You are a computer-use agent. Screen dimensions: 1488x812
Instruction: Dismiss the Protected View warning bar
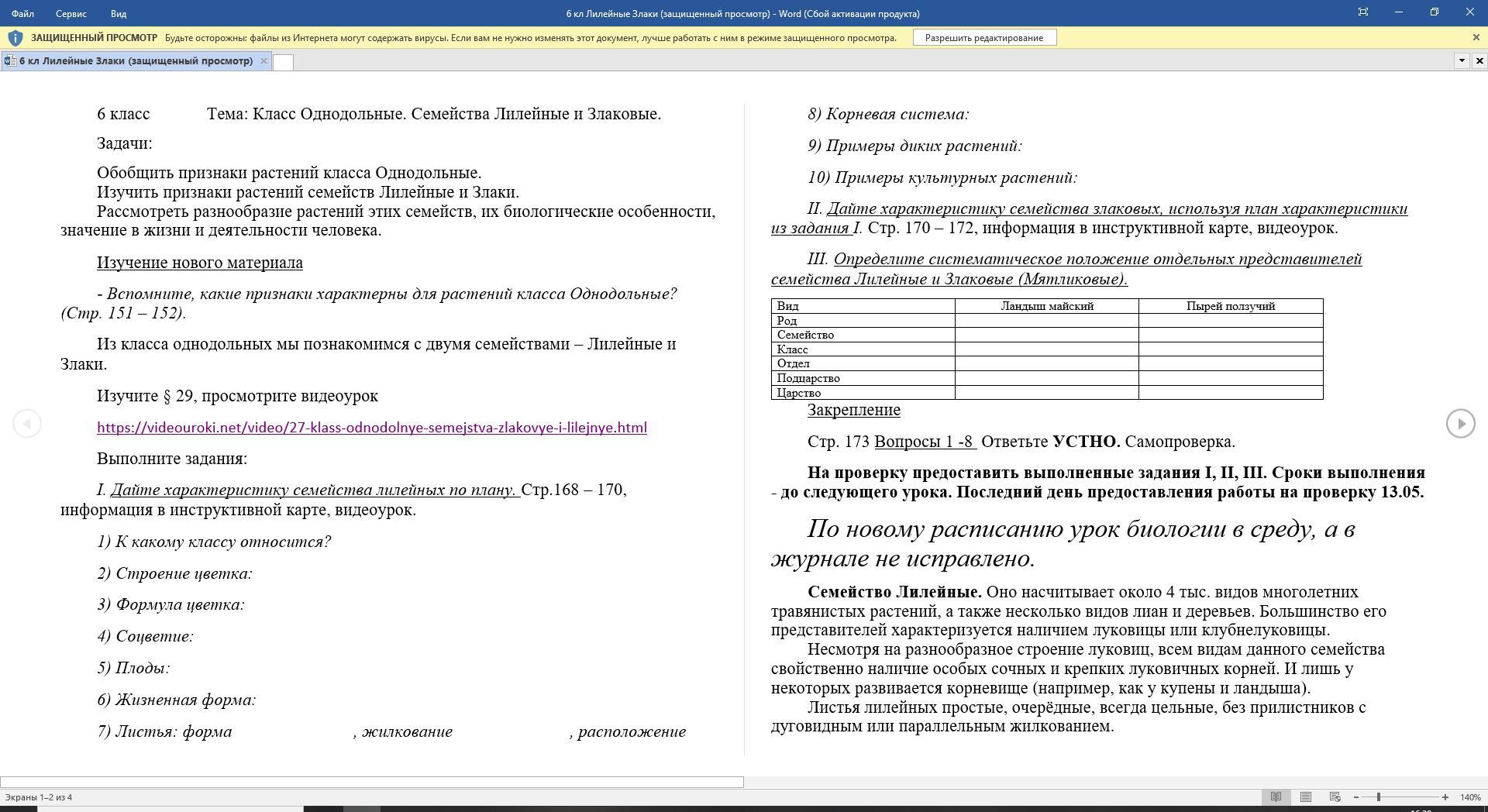1476,37
